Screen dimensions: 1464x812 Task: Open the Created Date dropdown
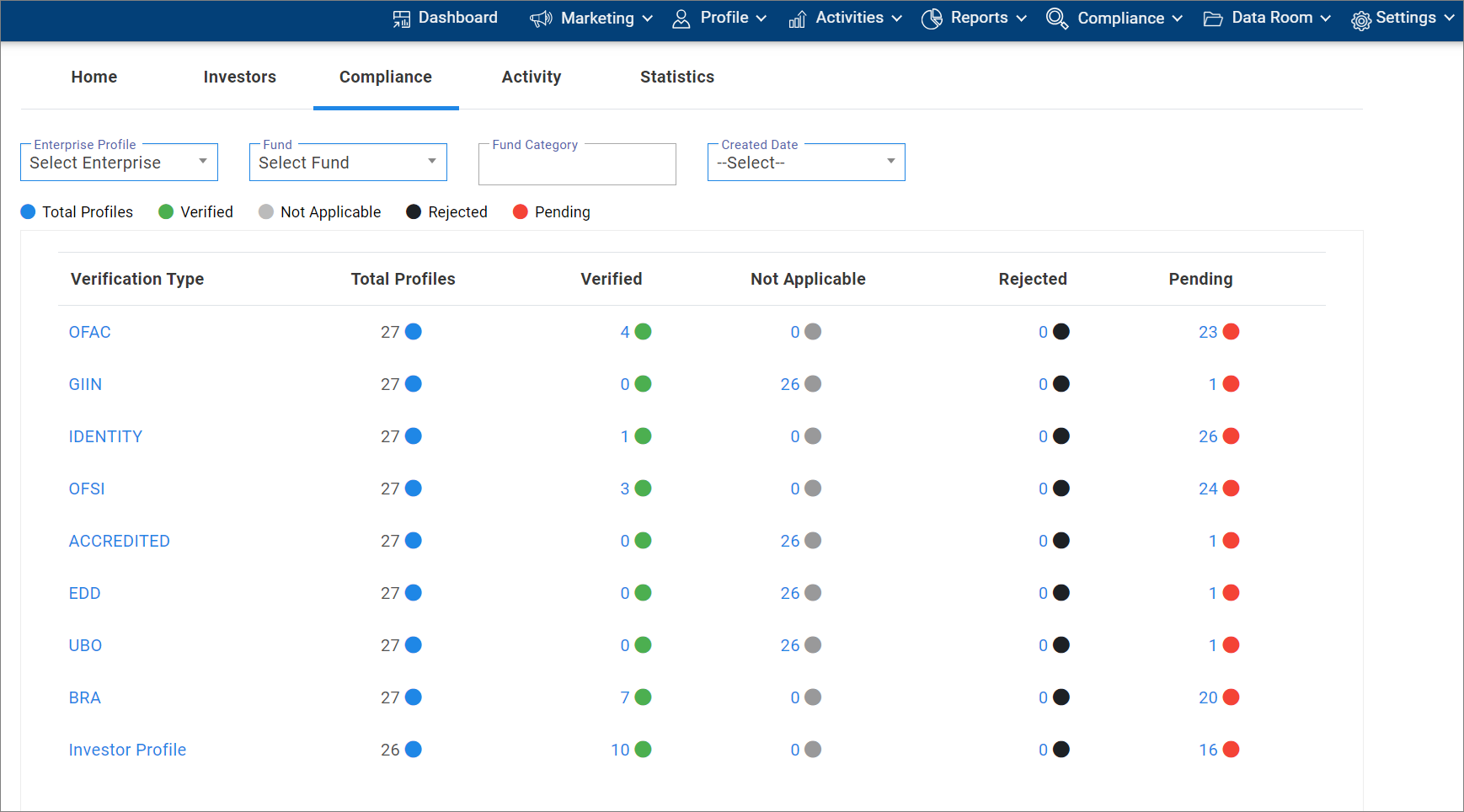pos(806,162)
